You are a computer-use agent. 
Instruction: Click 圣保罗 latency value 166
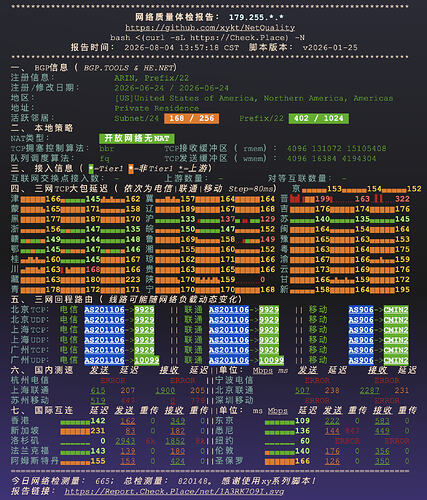tap(302, 461)
